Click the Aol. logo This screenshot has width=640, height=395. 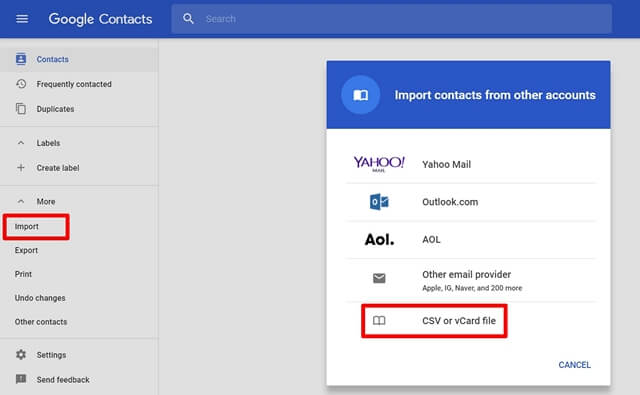click(380, 240)
